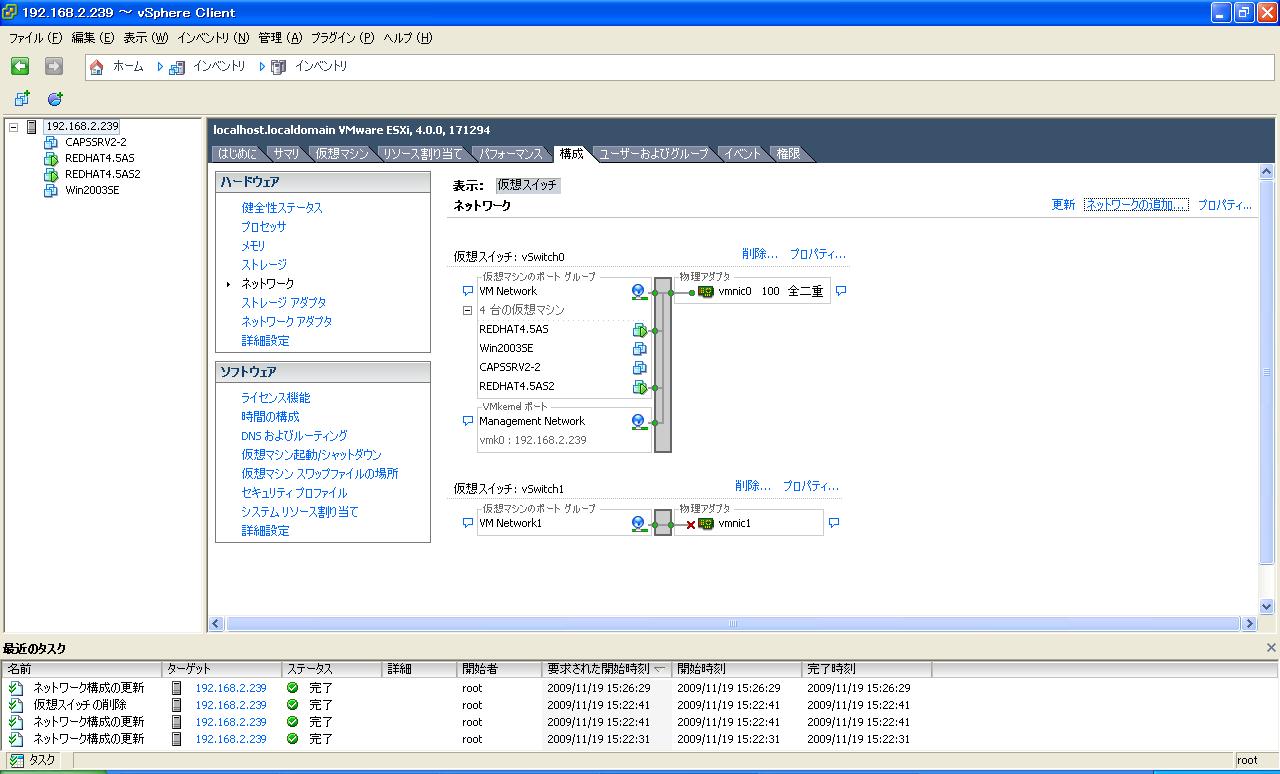This screenshot has height=774, width=1280.
Task: Open DNS およびルーティング software link
Action: click(294, 436)
